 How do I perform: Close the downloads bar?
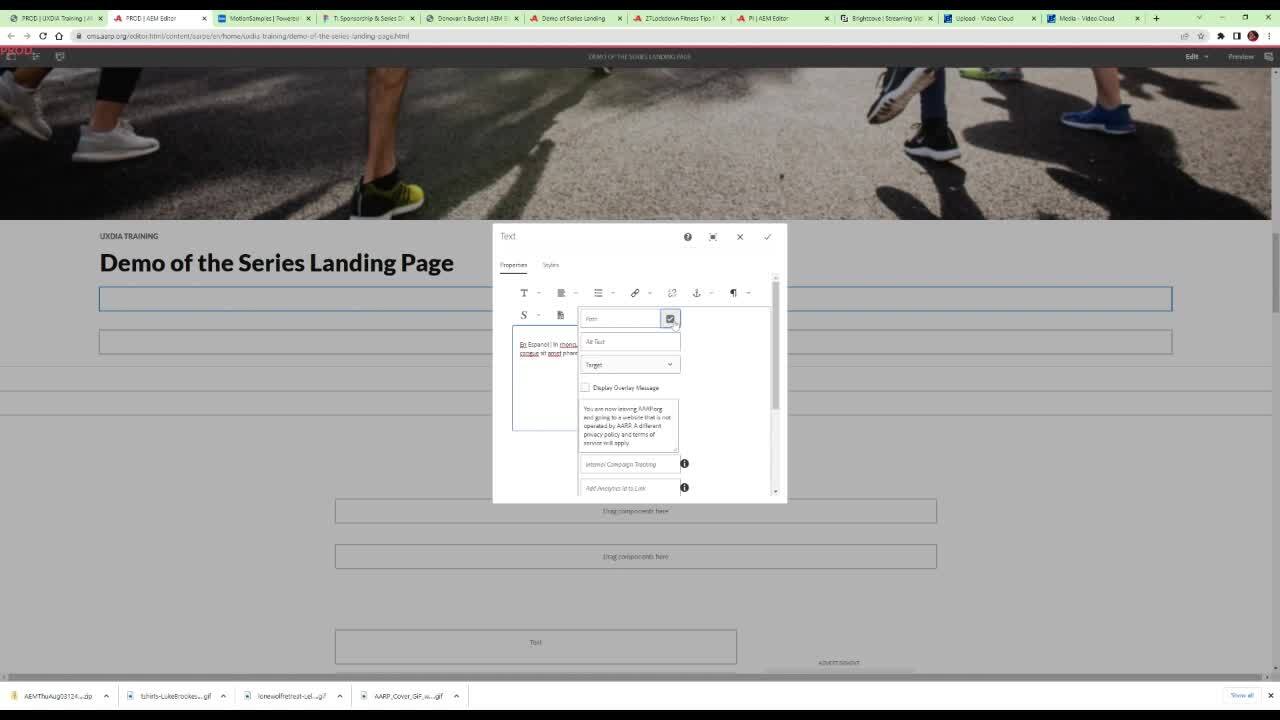[x=1271, y=696]
